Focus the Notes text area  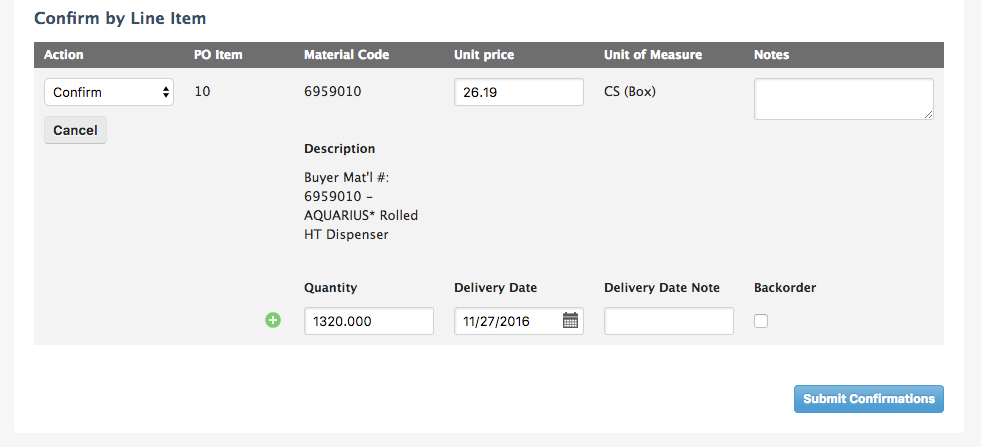[843, 99]
